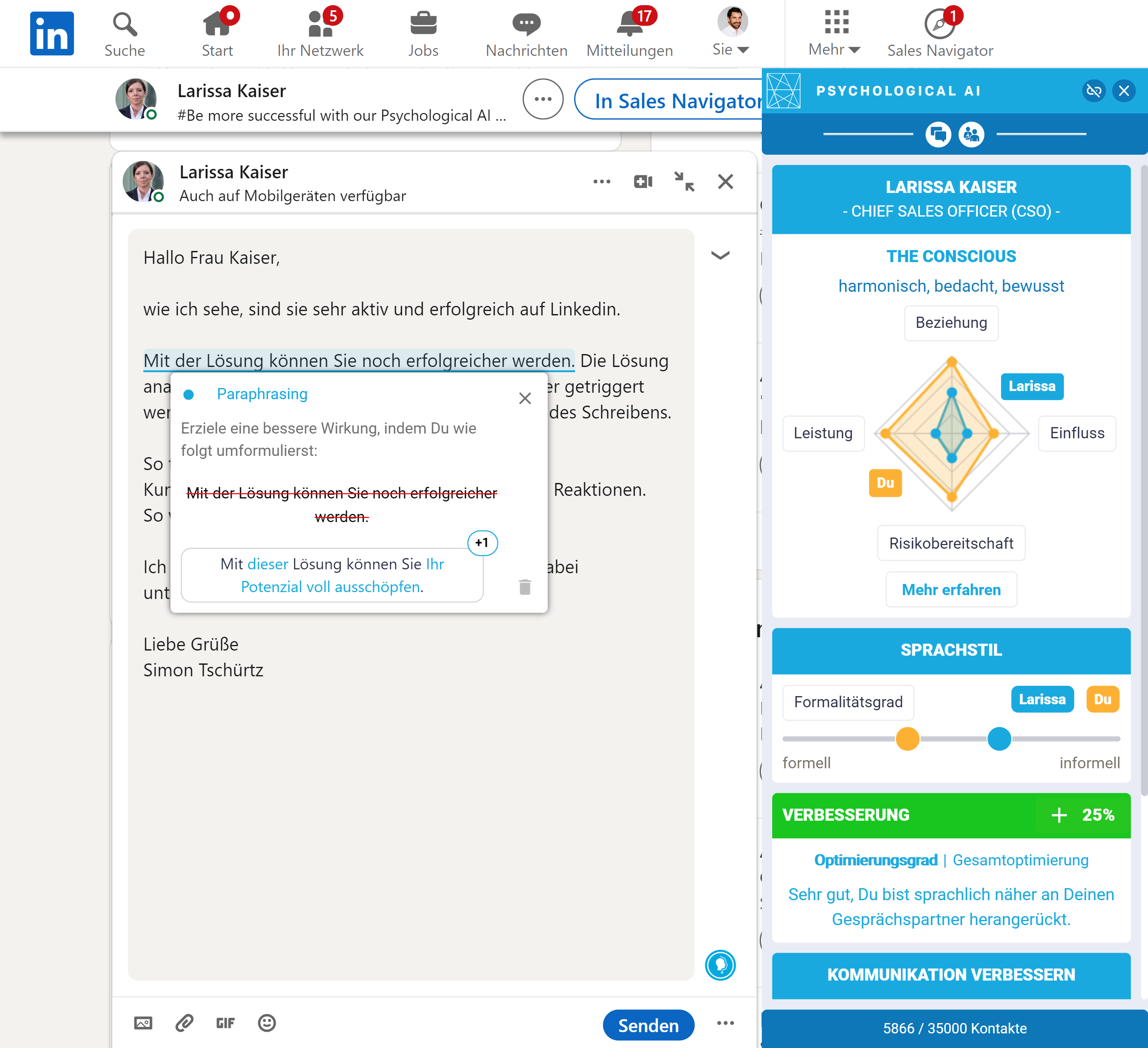Click Mehr erfahren button

coord(951,590)
